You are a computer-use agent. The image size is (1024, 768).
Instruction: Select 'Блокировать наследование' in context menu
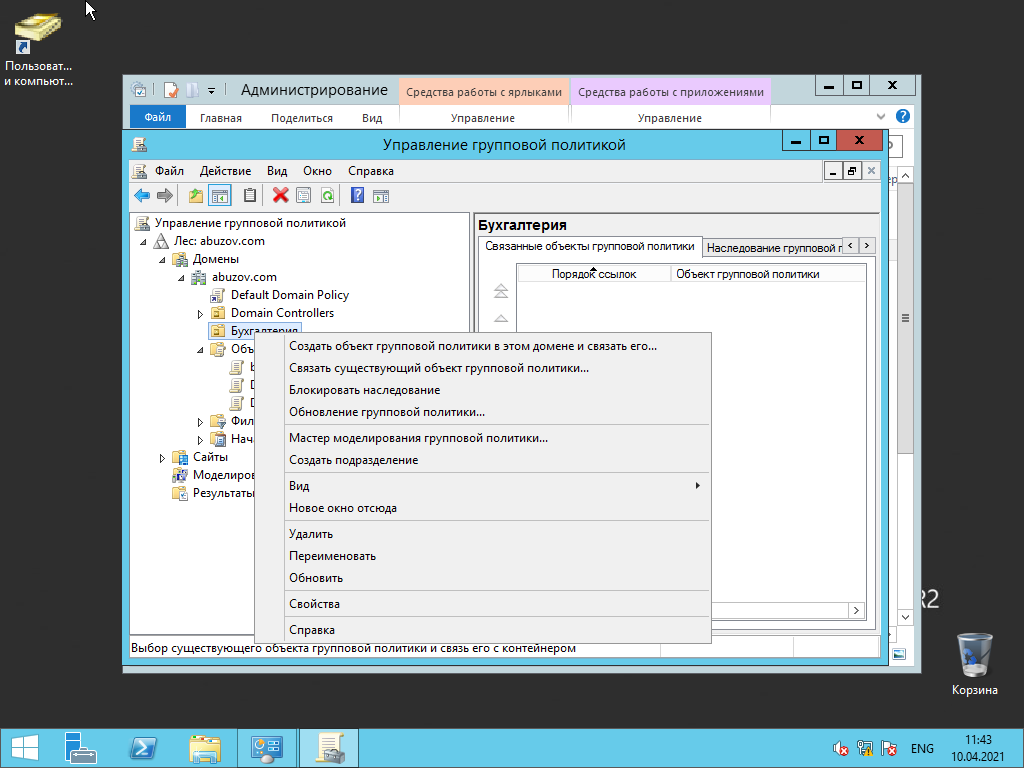click(x=364, y=390)
